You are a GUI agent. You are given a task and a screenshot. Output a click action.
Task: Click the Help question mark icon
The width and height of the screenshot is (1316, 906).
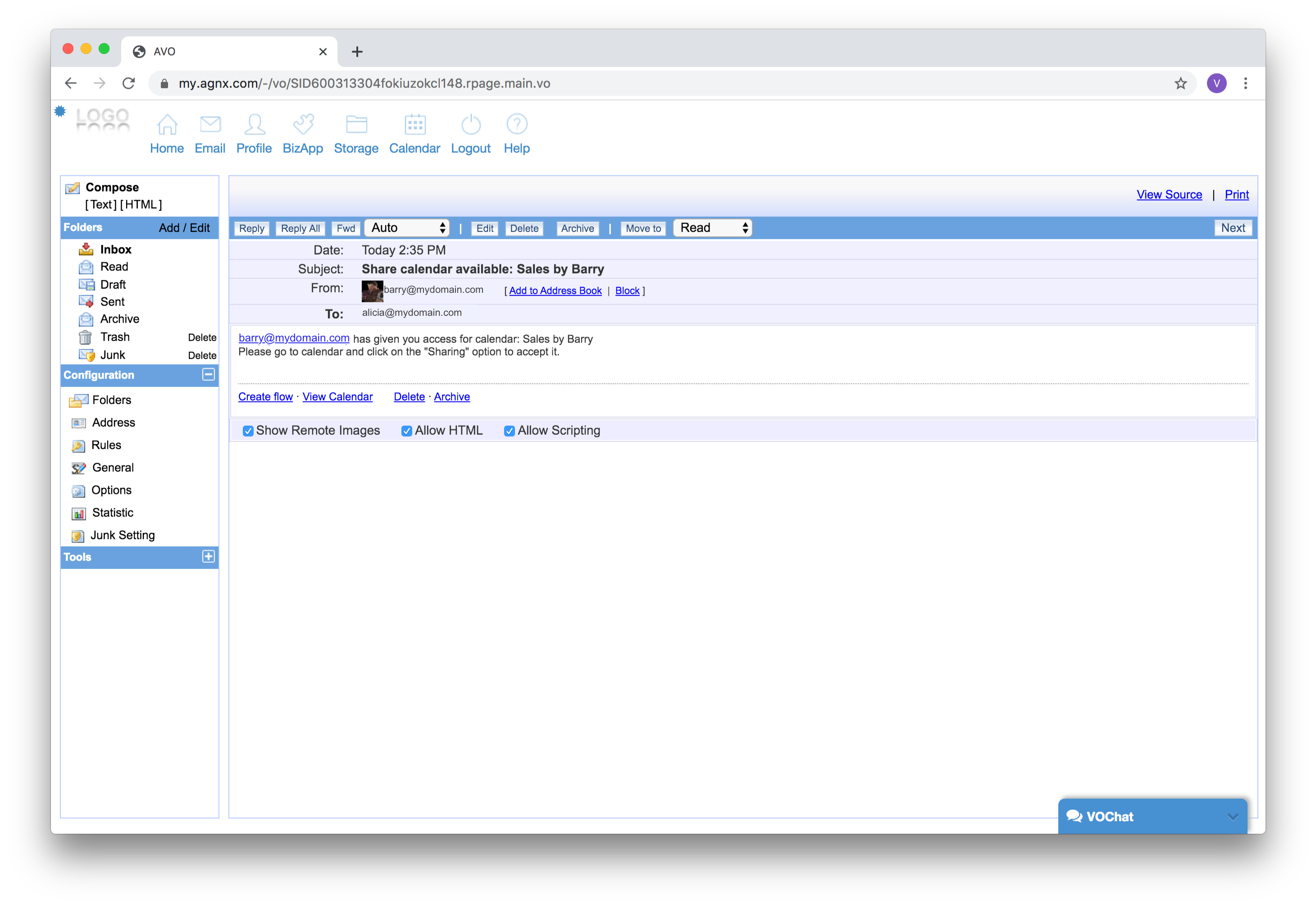coord(517,124)
